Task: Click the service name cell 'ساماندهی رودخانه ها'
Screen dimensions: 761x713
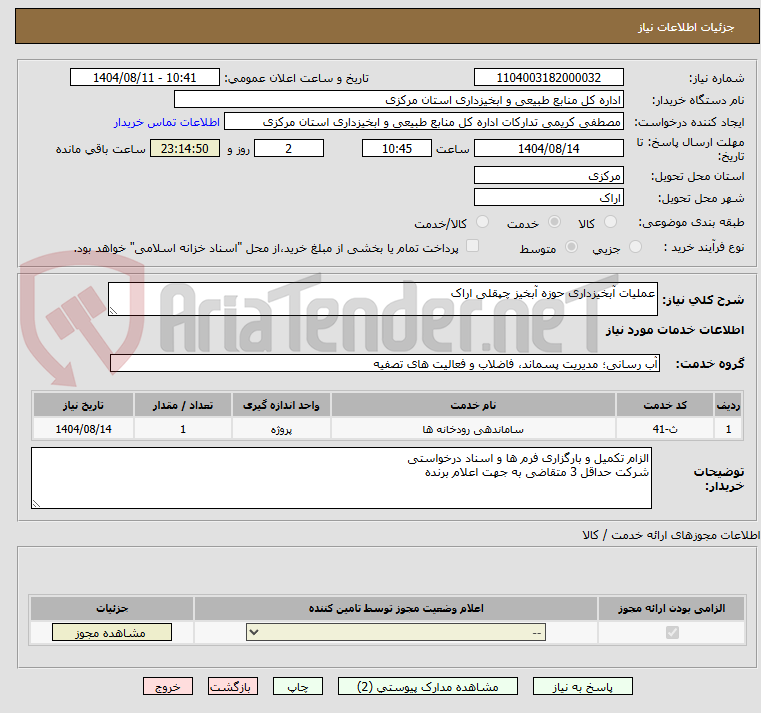Action: (x=473, y=429)
